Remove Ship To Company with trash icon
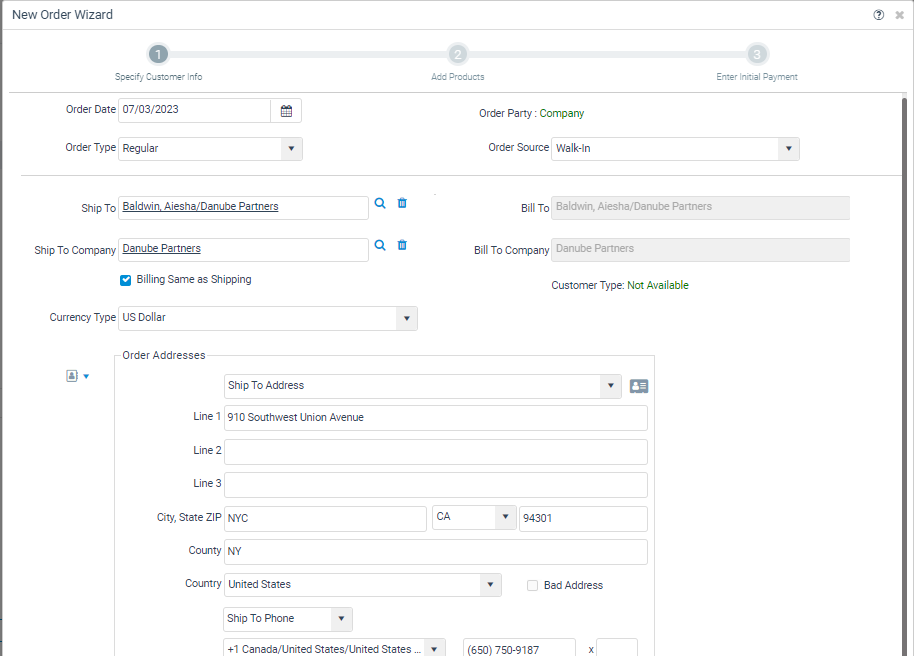Image resolution: width=914 pixels, height=656 pixels. [x=402, y=245]
